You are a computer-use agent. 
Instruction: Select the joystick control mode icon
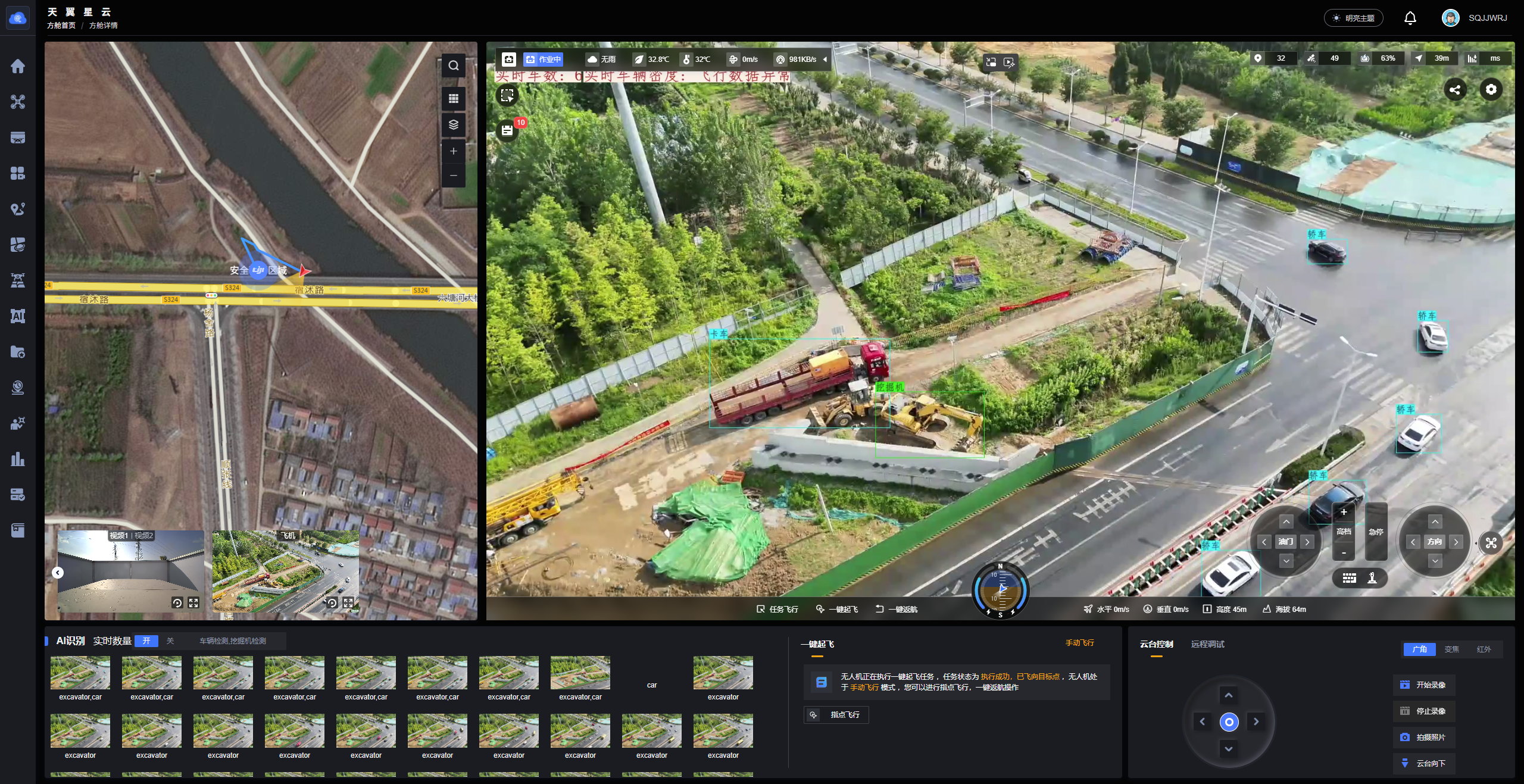tap(1372, 577)
